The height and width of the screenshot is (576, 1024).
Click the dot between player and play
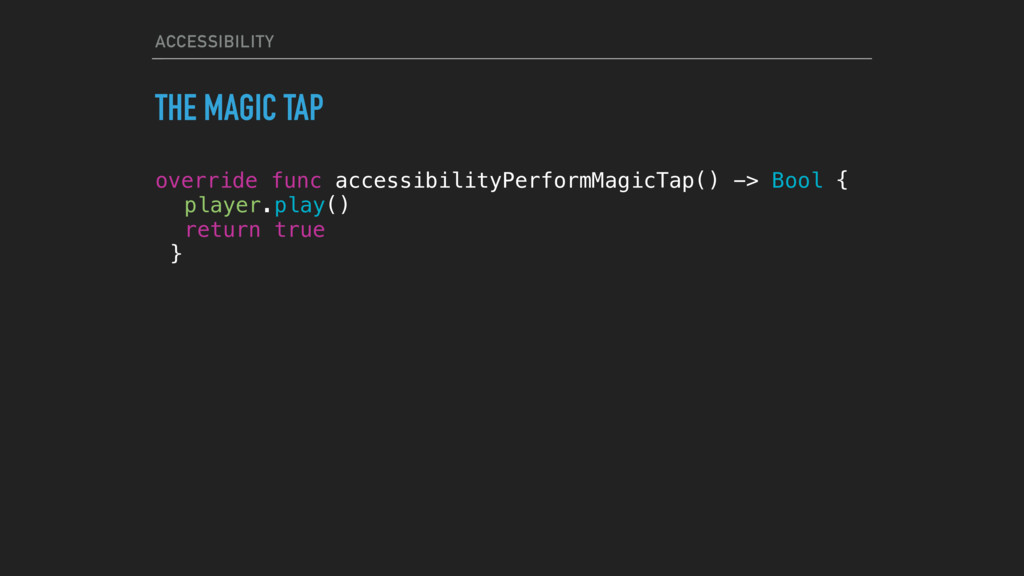coord(267,210)
